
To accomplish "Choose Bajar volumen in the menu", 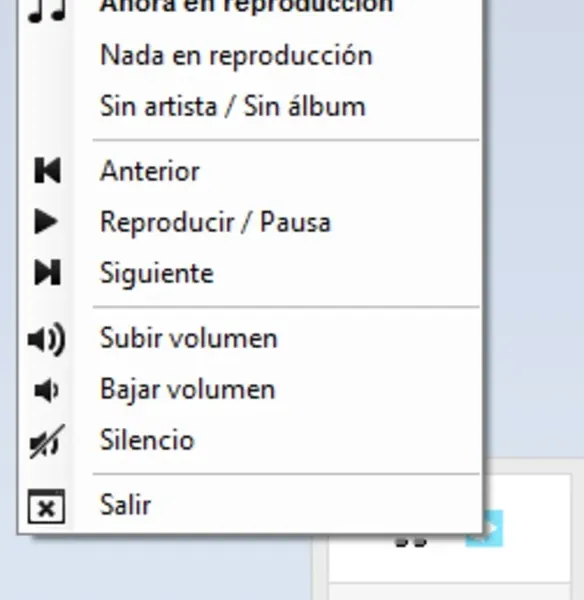I will [x=250, y=390].
